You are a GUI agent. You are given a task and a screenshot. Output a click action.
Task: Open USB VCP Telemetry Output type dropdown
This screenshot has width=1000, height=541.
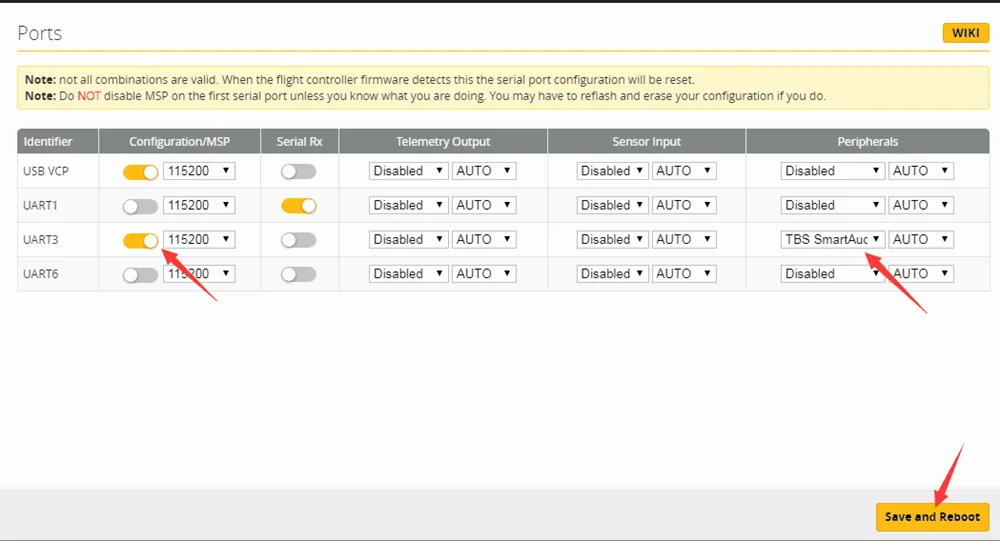click(408, 171)
